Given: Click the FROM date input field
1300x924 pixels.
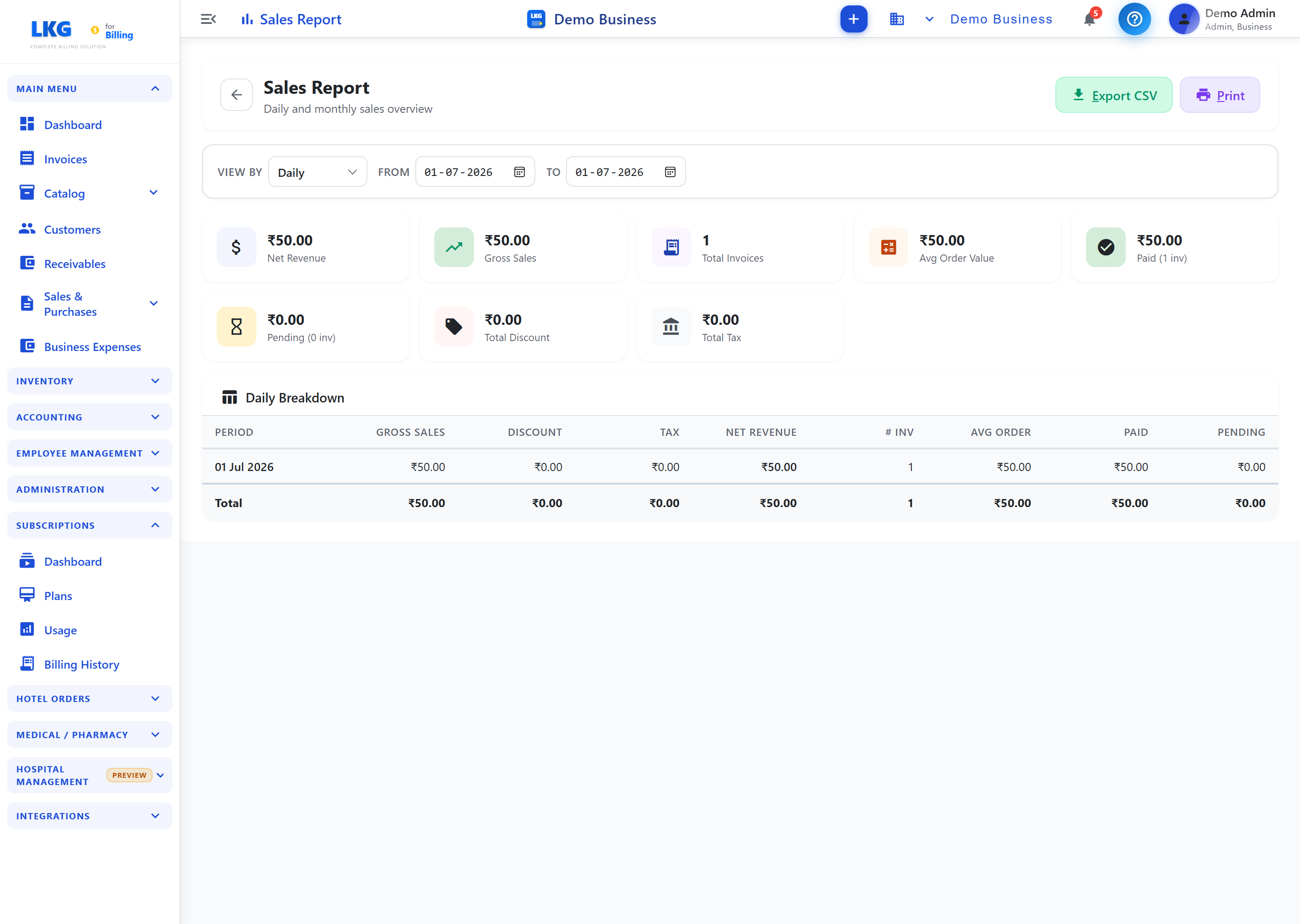Looking at the screenshot, I should coord(475,172).
